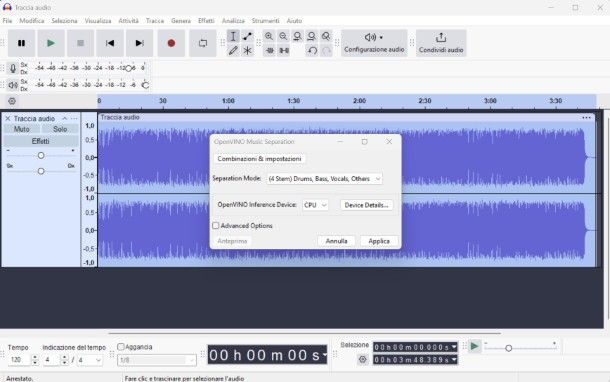The width and height of the screenshot is (610, 382).
Task: Skip to the end of the track
Action: 140,43
